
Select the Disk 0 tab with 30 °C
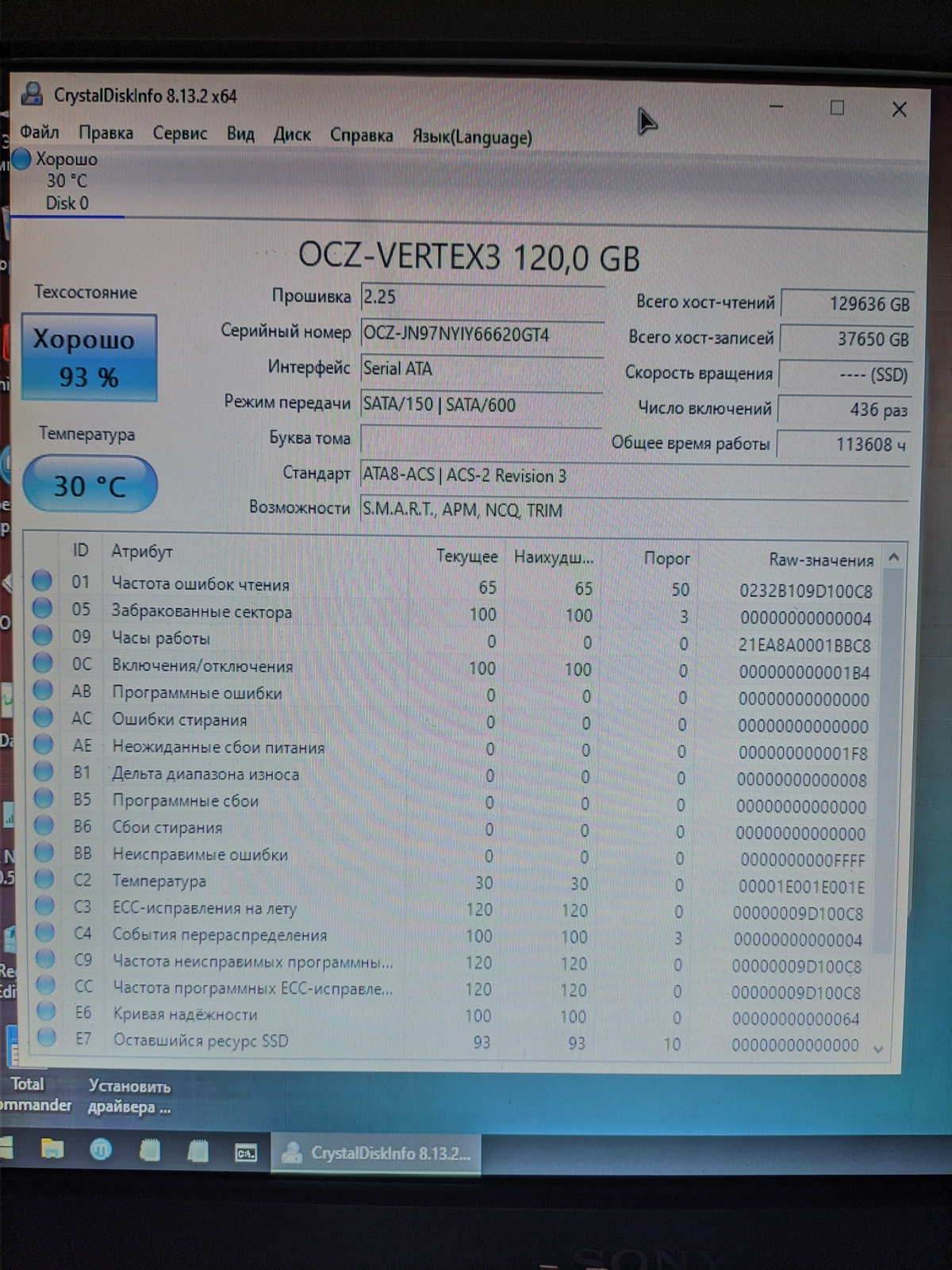click(x=67, y=182)
